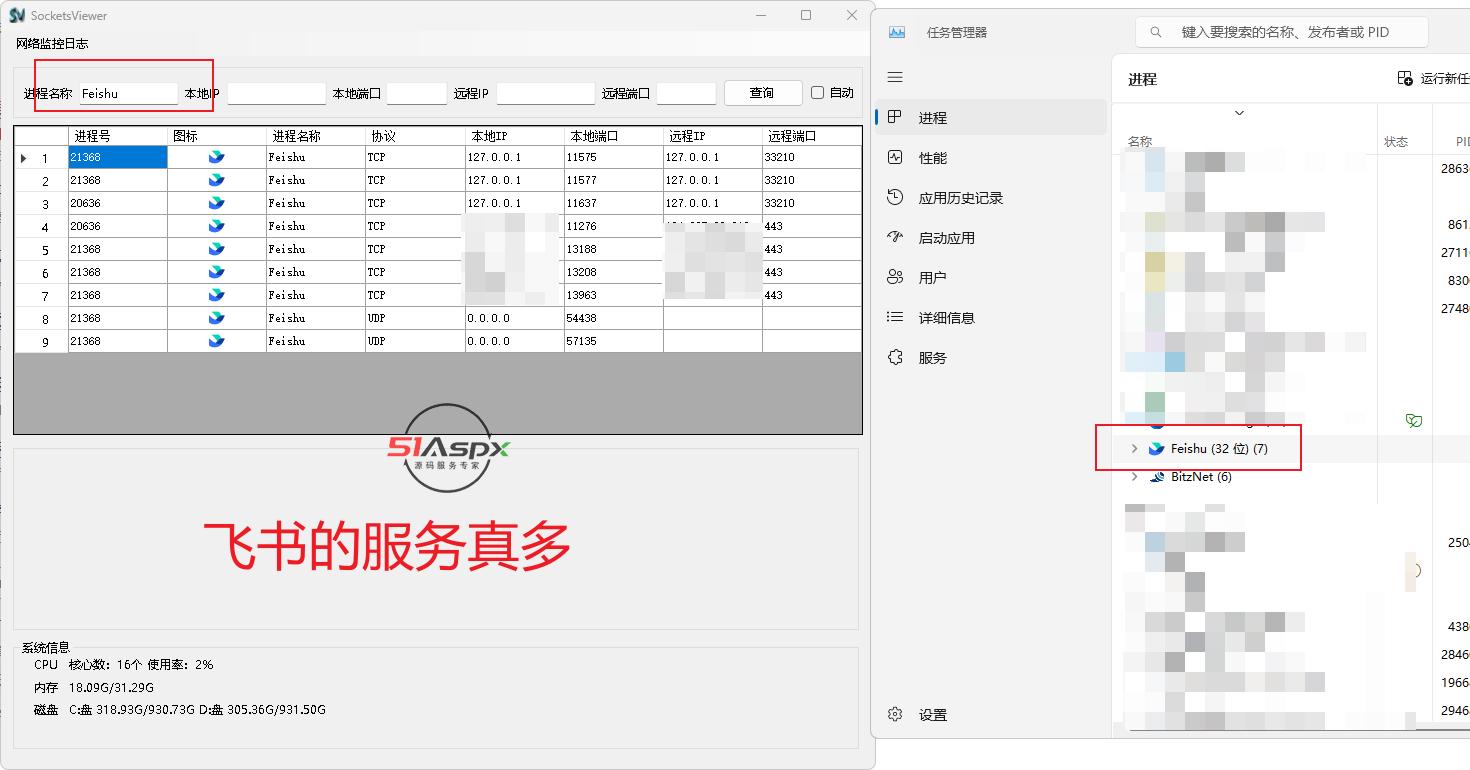Click the Feishu icon in row 2

pos(217,180)
